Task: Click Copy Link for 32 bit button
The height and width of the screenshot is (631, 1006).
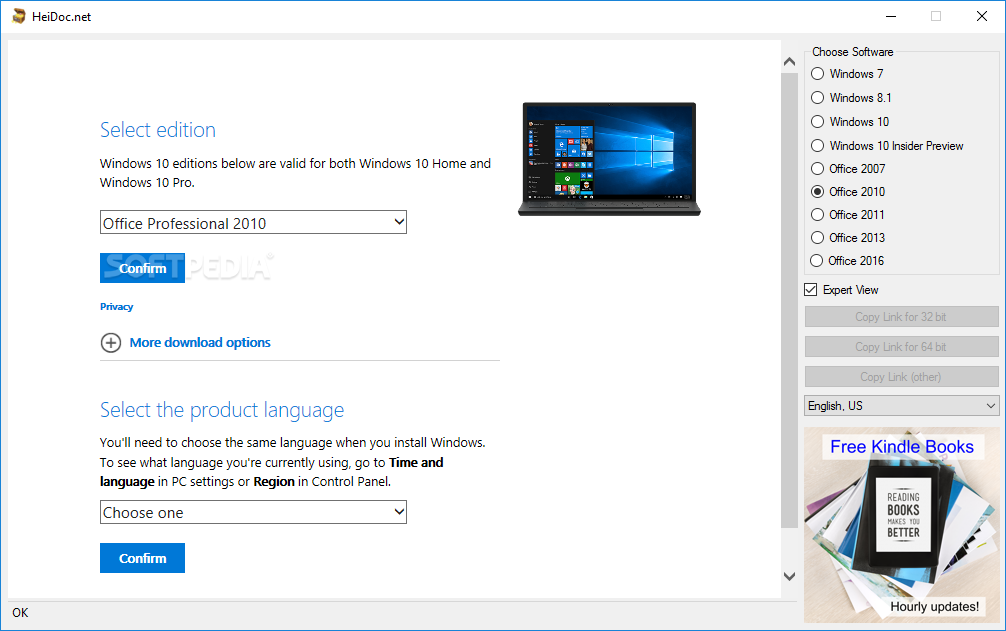Action: (x=901, y=317)
